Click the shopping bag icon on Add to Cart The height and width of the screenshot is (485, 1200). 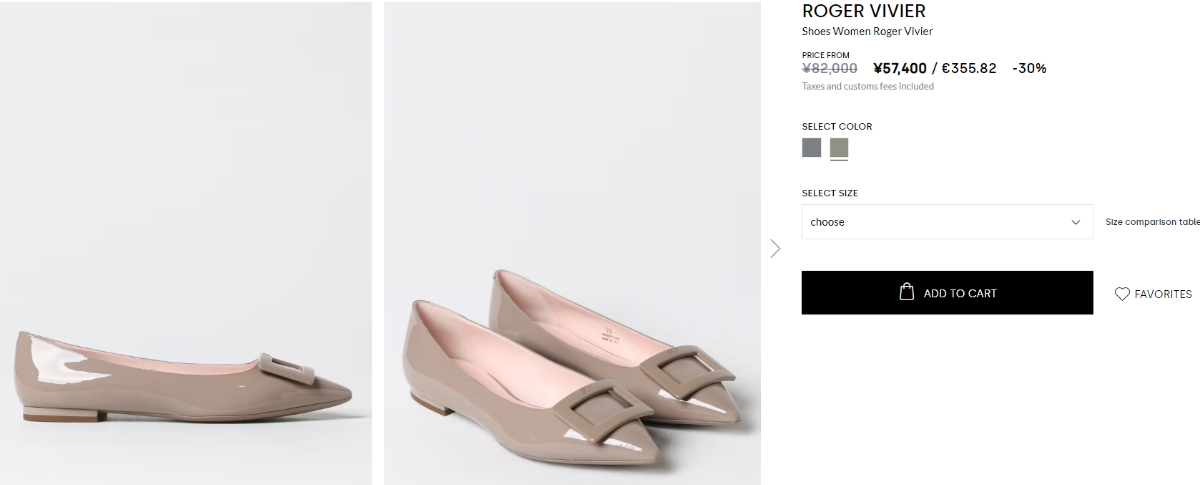(x=907, y=292)
